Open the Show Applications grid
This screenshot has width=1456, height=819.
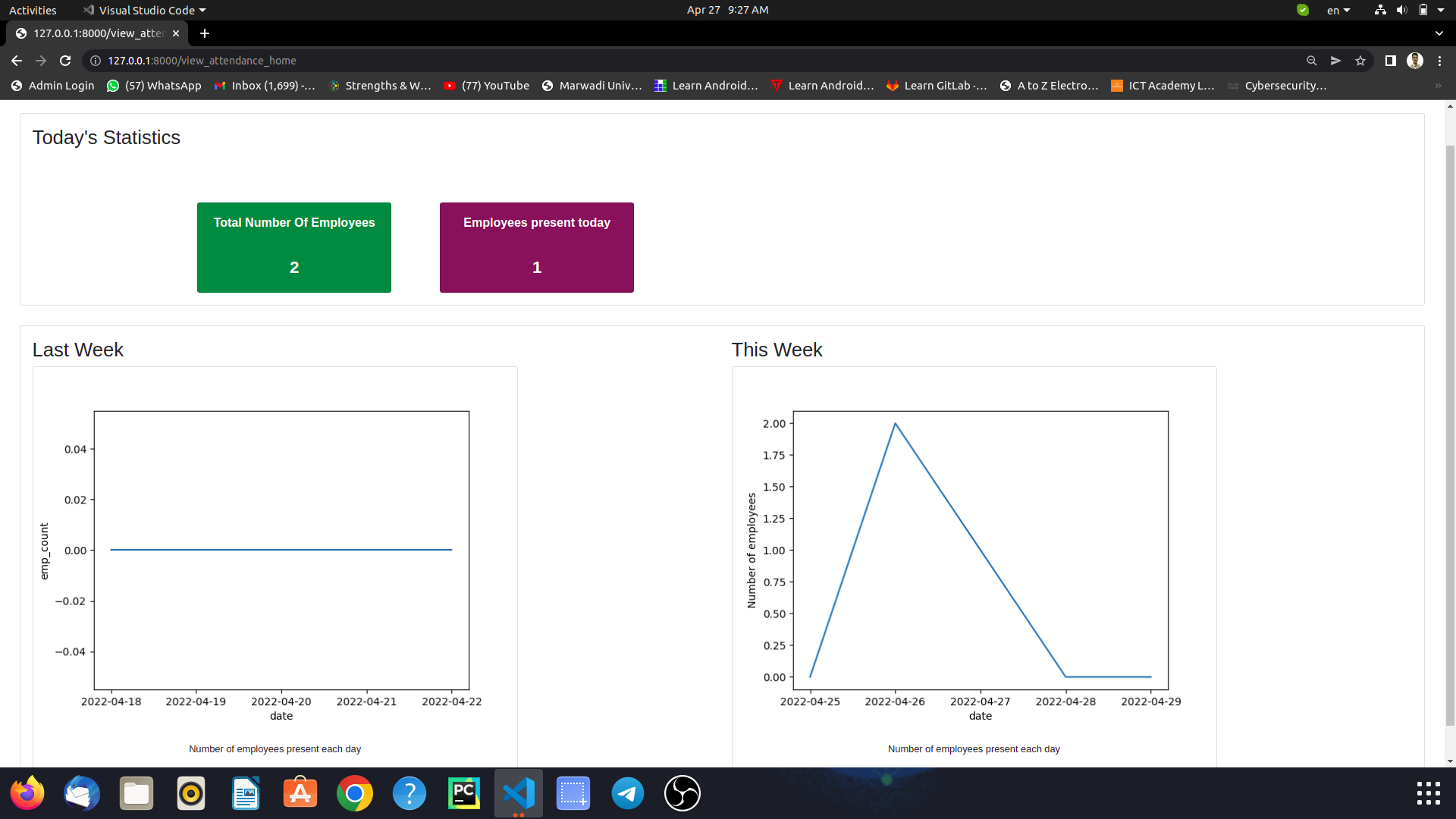click(1428, 793)
